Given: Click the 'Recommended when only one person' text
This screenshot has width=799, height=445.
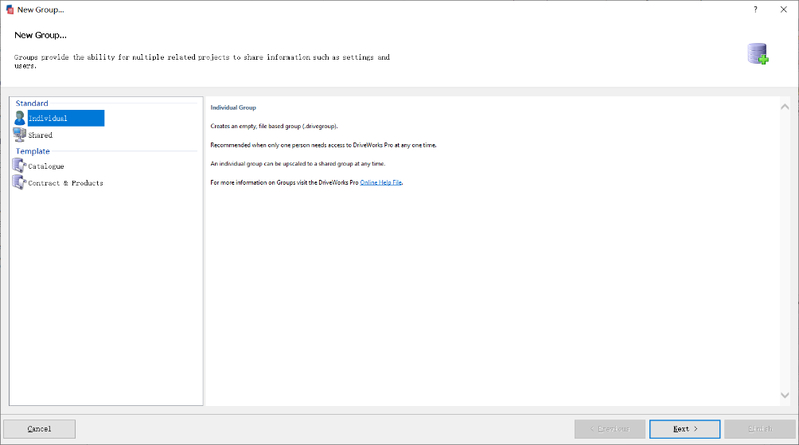Looking at the screenshot, I should [323, 145].
